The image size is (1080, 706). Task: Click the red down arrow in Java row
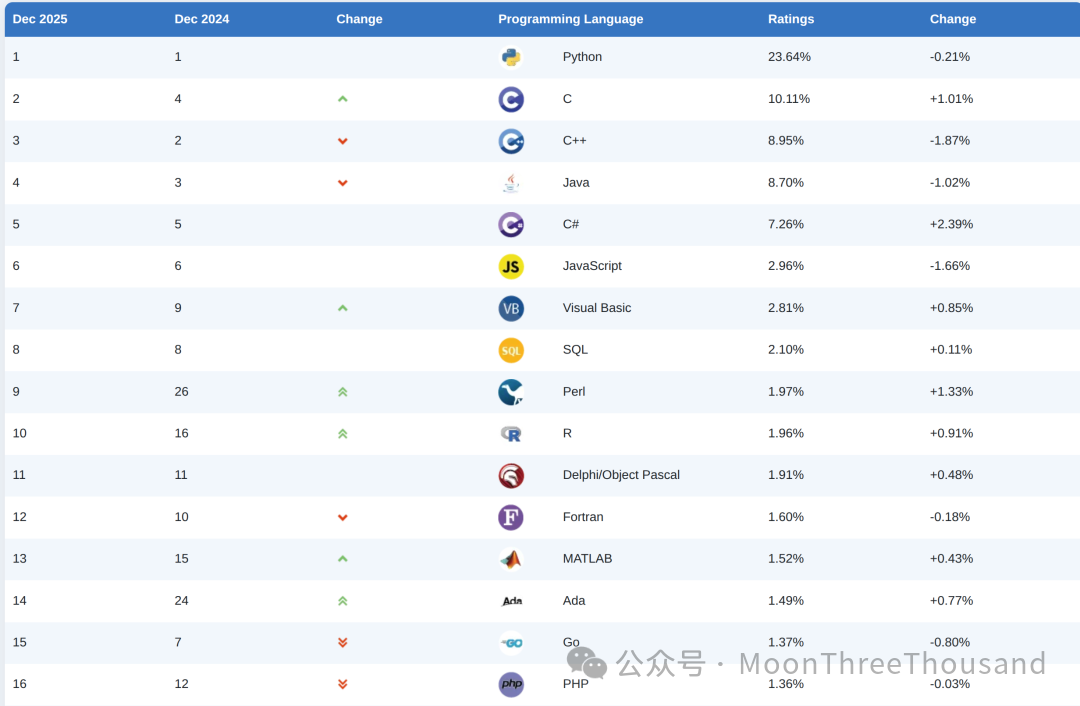(343, 183)
